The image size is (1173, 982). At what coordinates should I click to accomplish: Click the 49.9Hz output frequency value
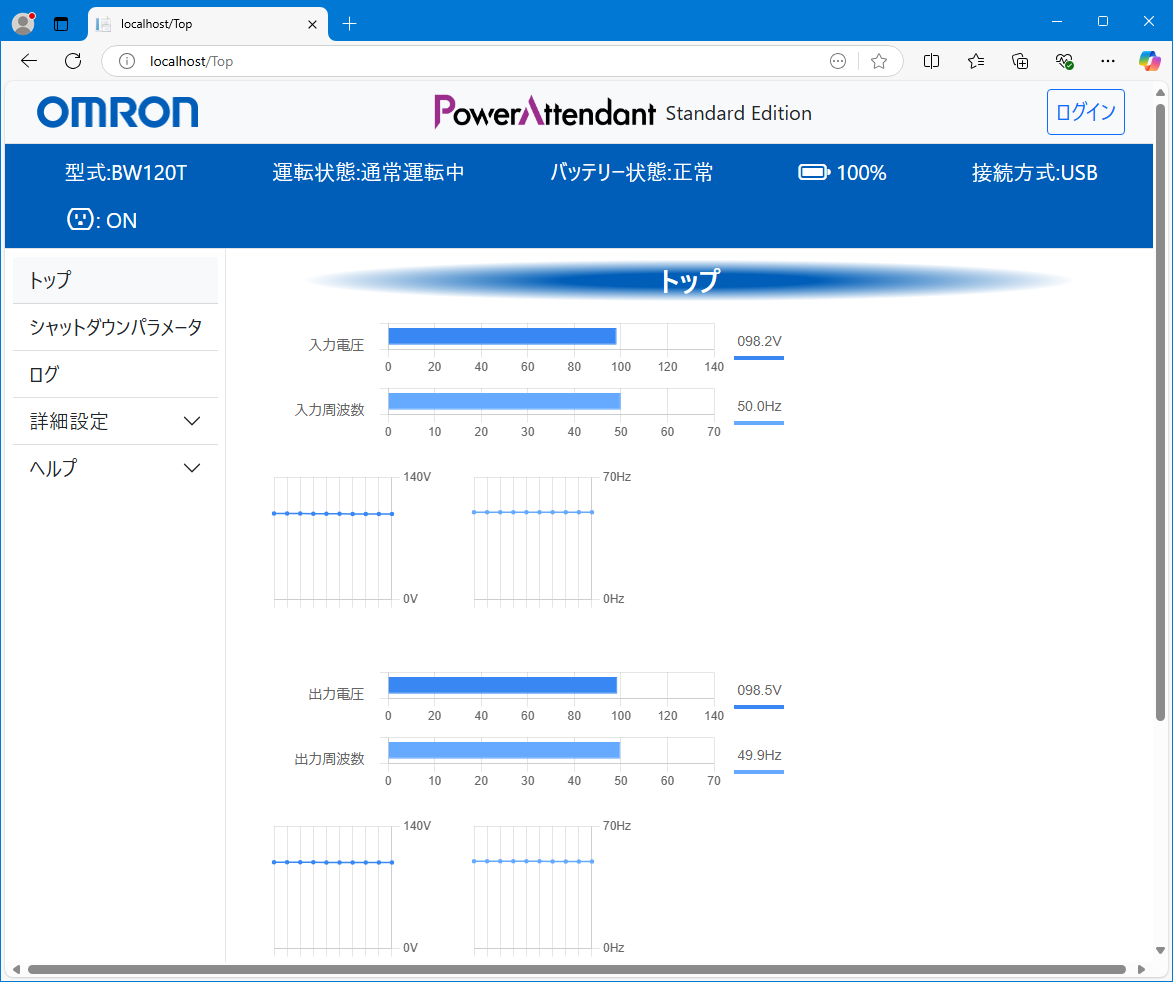pos(759,755)
